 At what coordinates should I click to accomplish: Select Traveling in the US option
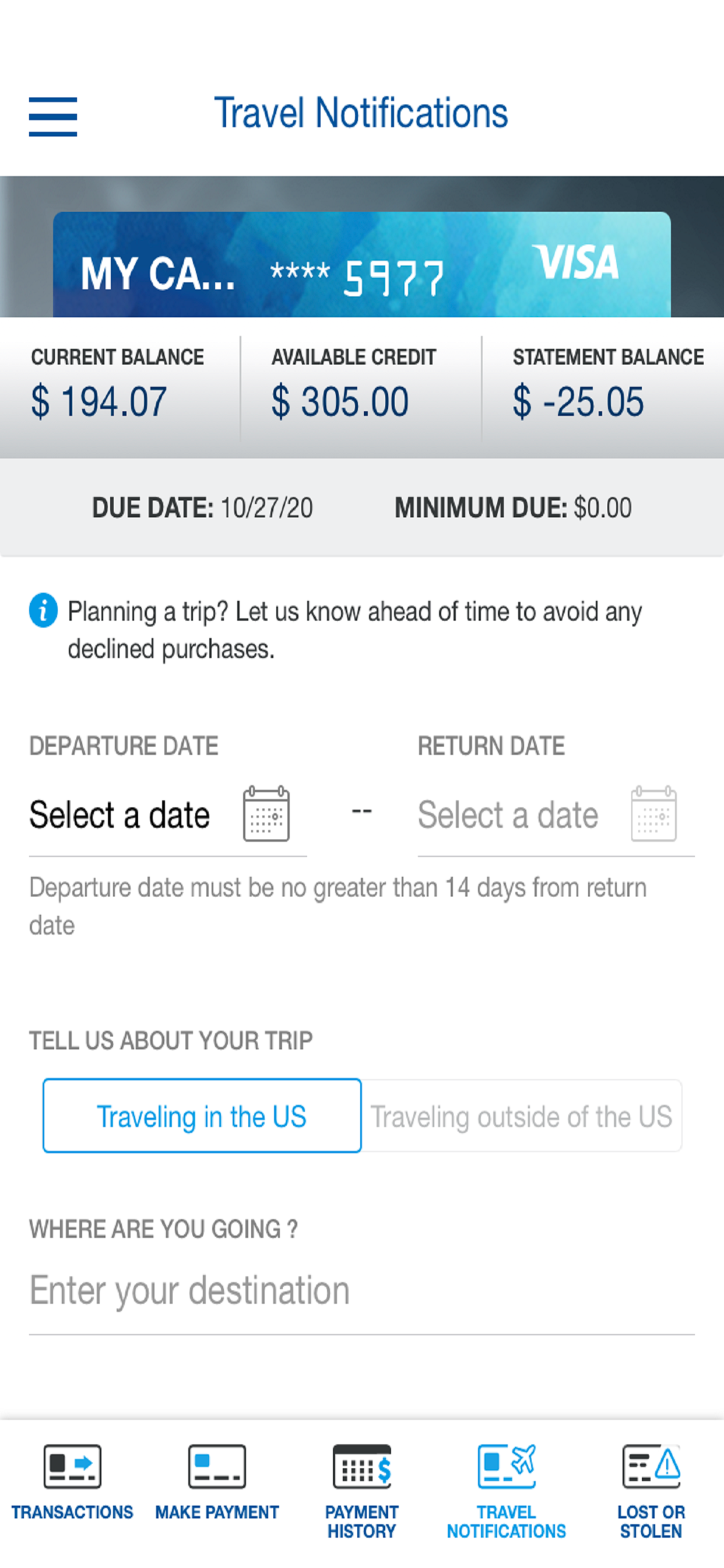202,1116
